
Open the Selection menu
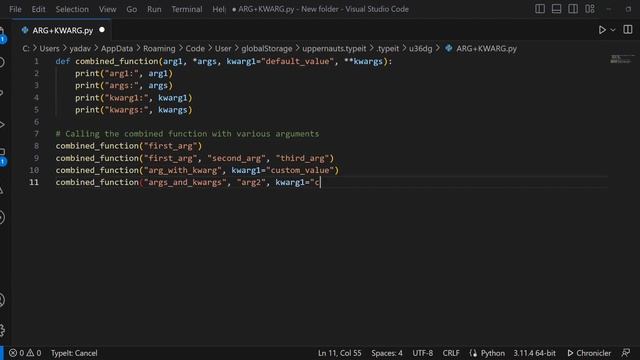point(72,9)
